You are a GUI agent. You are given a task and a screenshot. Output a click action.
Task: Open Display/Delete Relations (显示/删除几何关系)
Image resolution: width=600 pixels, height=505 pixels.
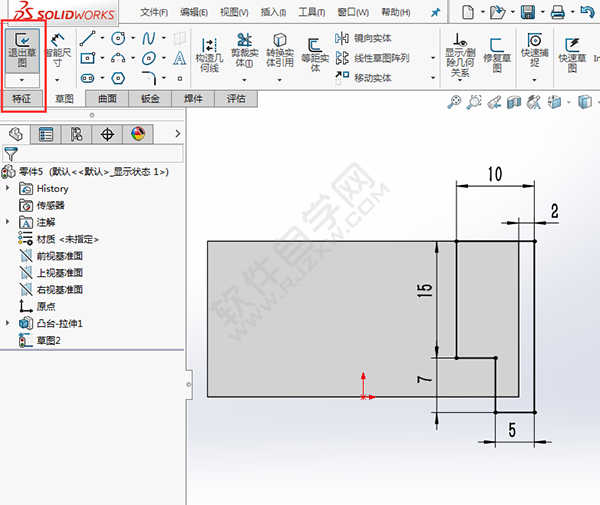pyautogui.click(x=460, y=55)
